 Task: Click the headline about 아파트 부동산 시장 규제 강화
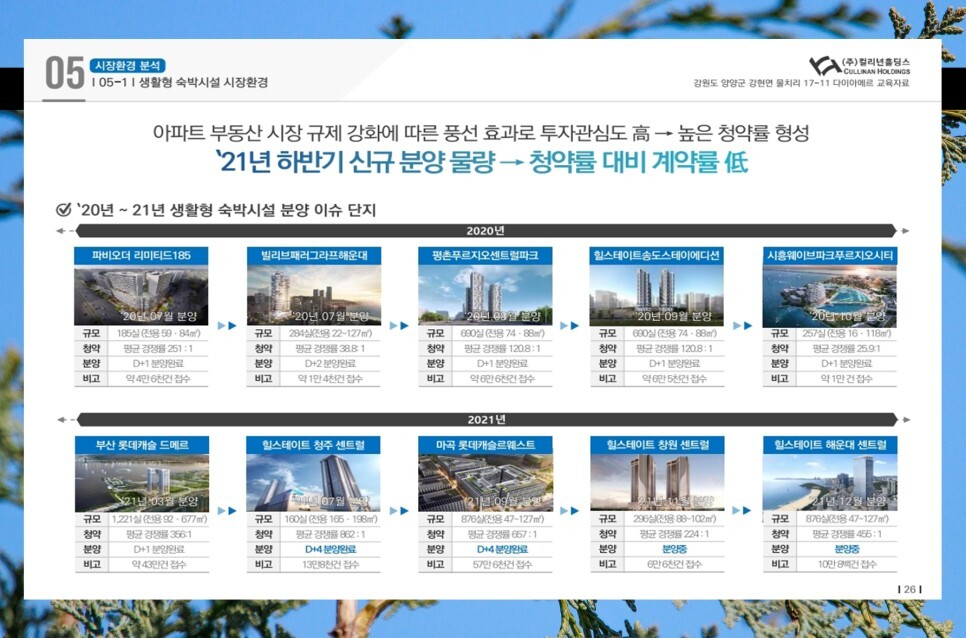tap(481, 132)
